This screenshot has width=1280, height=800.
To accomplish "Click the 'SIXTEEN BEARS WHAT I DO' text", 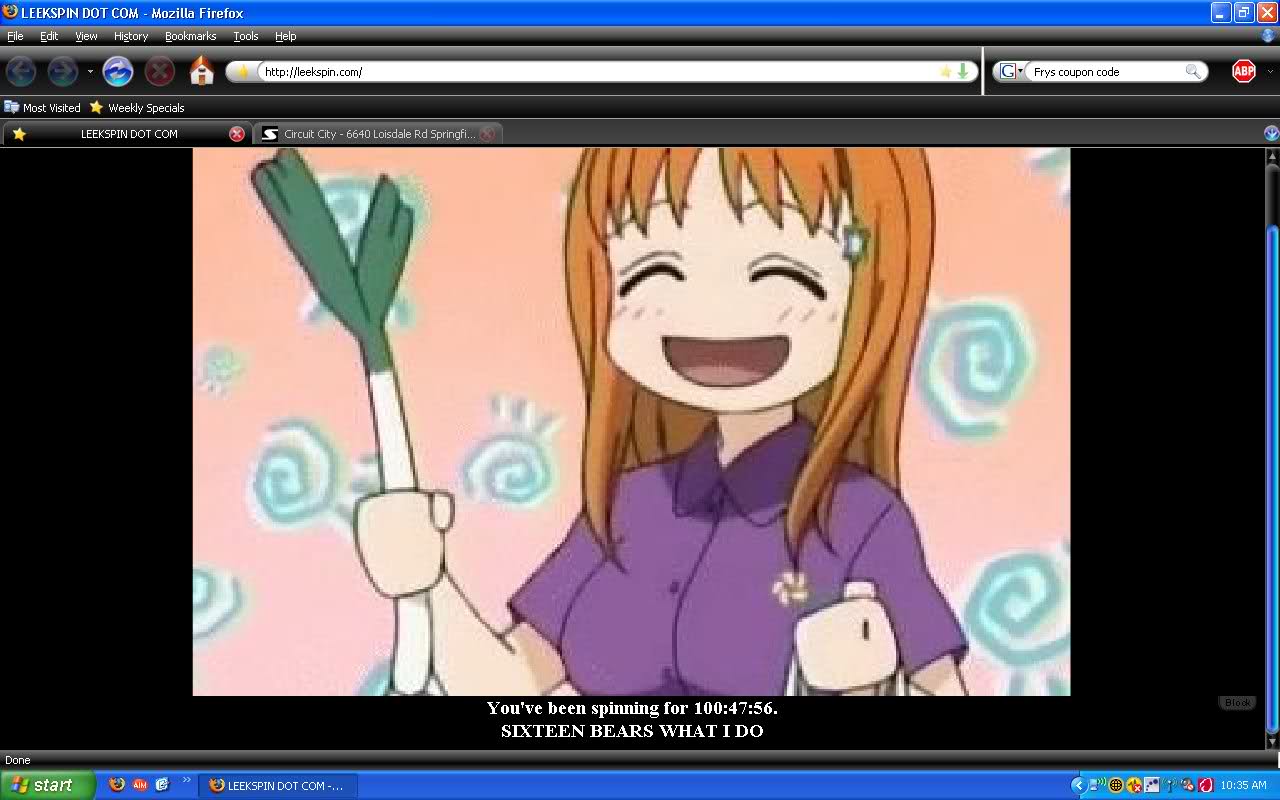I will tap(632, 731).
